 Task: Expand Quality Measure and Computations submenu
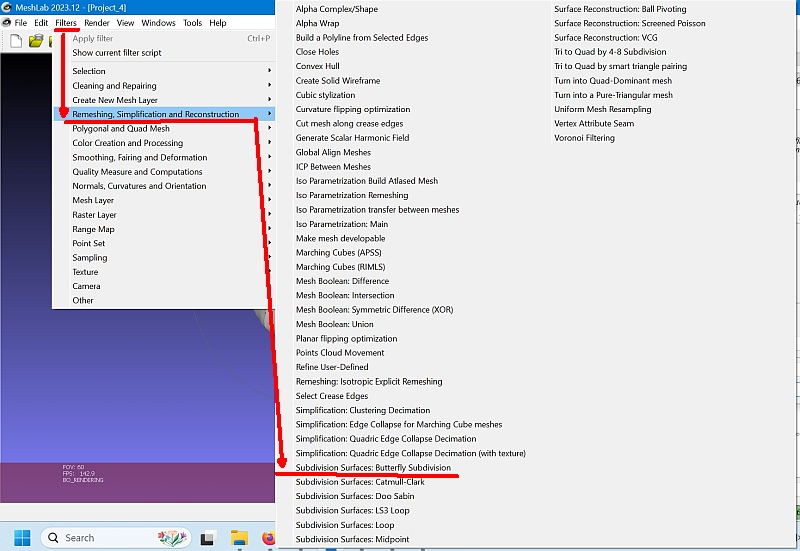coord(163,171)
